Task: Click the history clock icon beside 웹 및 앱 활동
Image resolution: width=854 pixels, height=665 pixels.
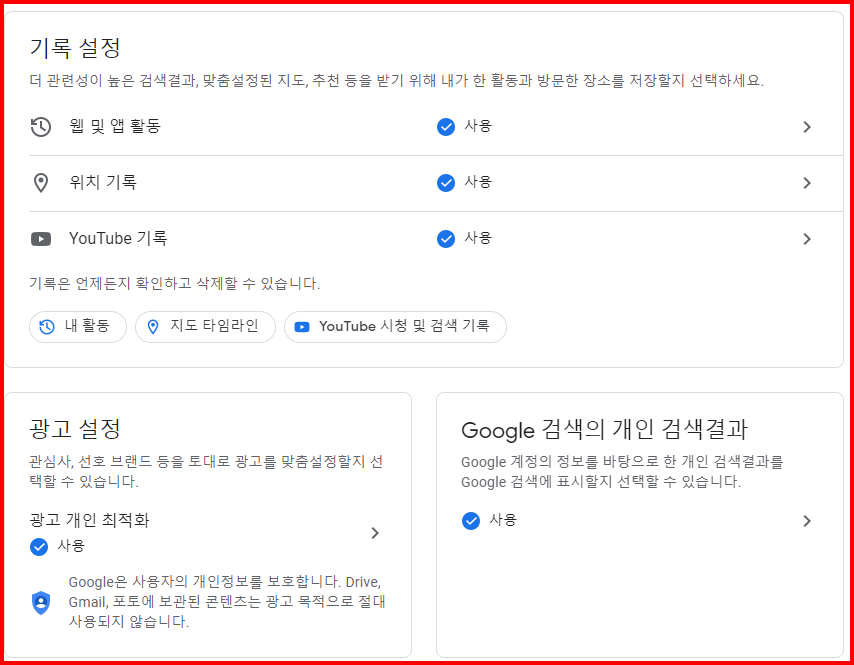Action: pos(41,127)
